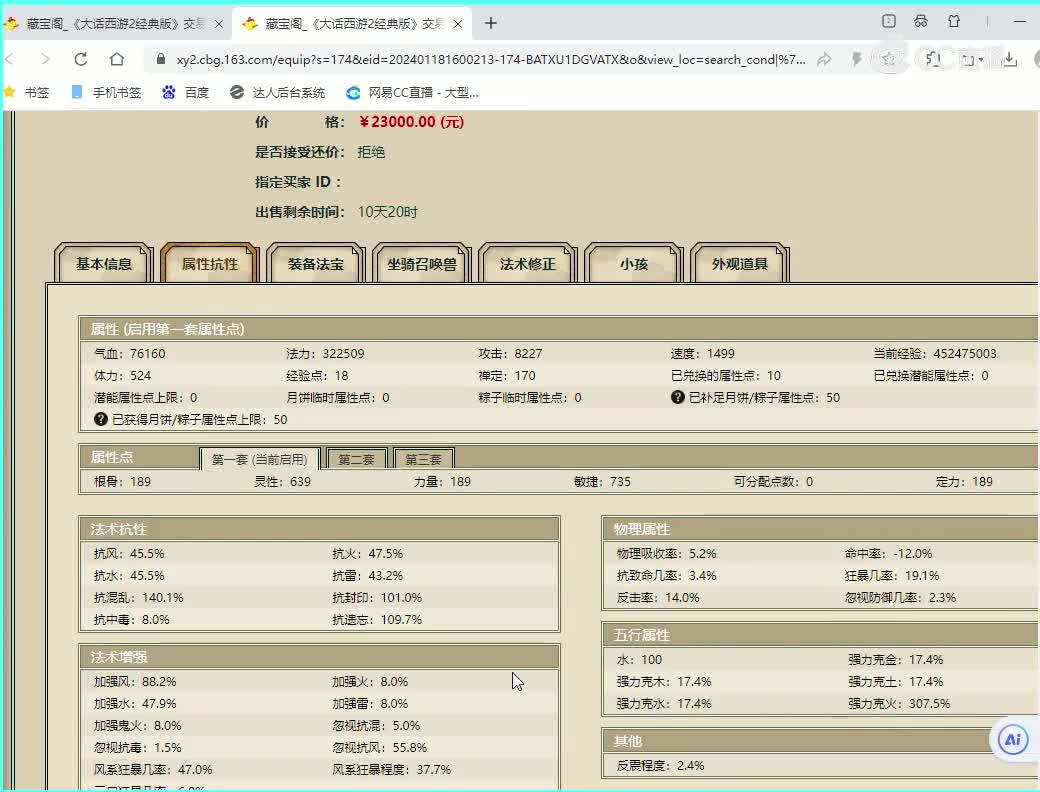Open the 小孩 tab
Screen dimensions: 1040x792
pos(634,263)
